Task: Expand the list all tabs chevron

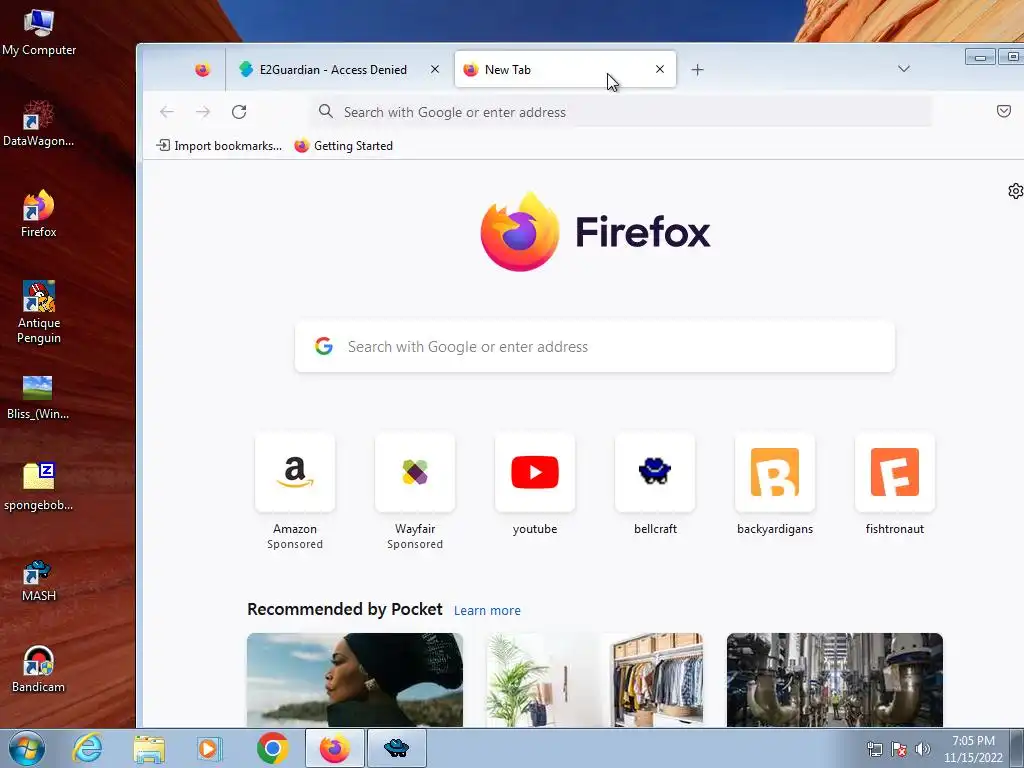Action: [x=904, y=69]
